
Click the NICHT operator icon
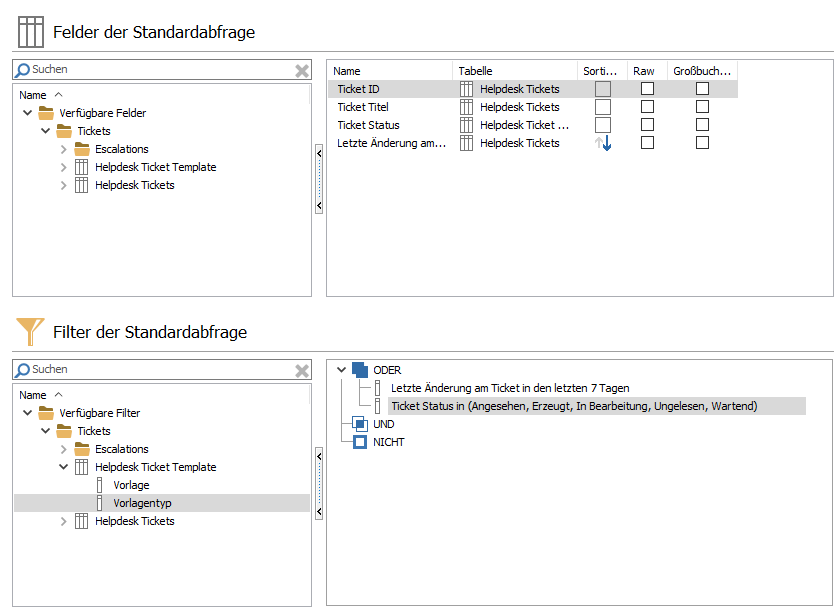[x=362, y=441]
